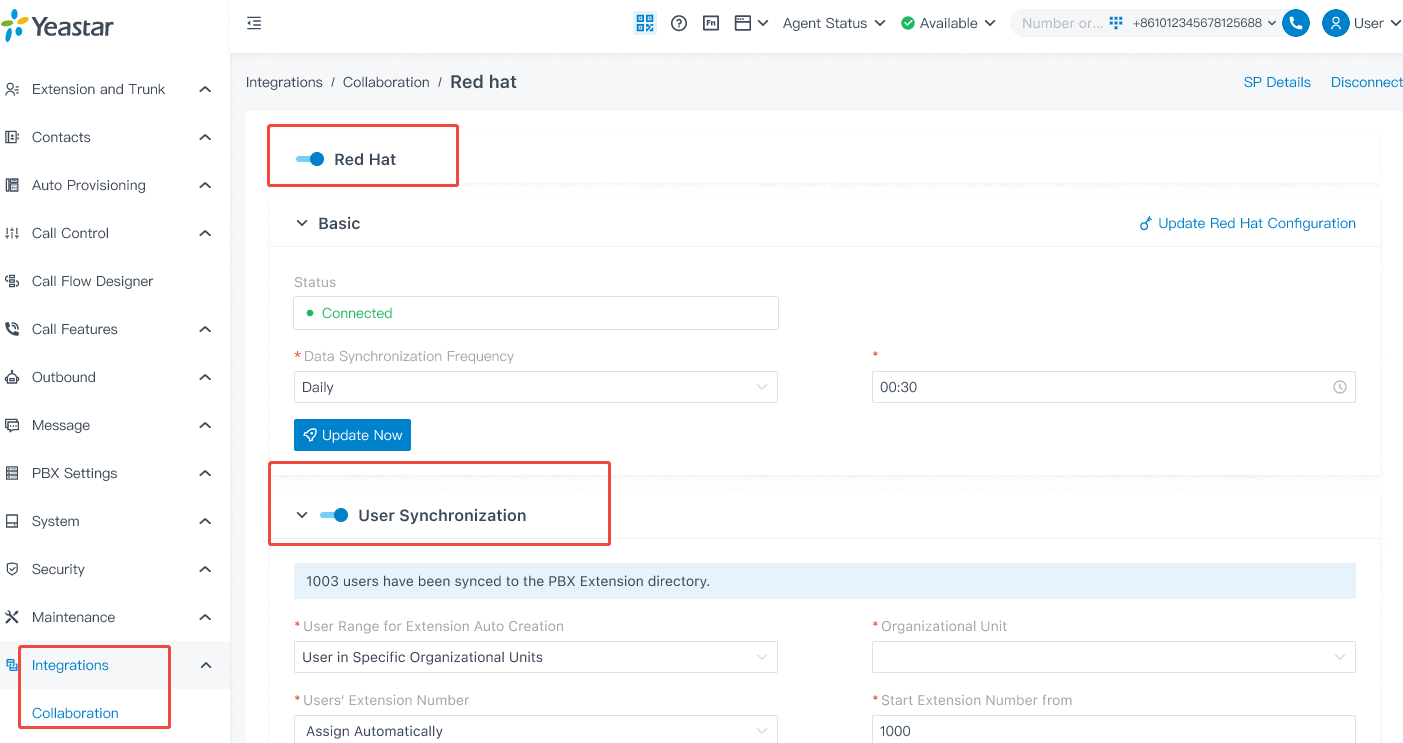Expand the Agent Status dropdown
Image resolution: width=1403 pixels, height=743 pixels.
[x=833, y=23]
